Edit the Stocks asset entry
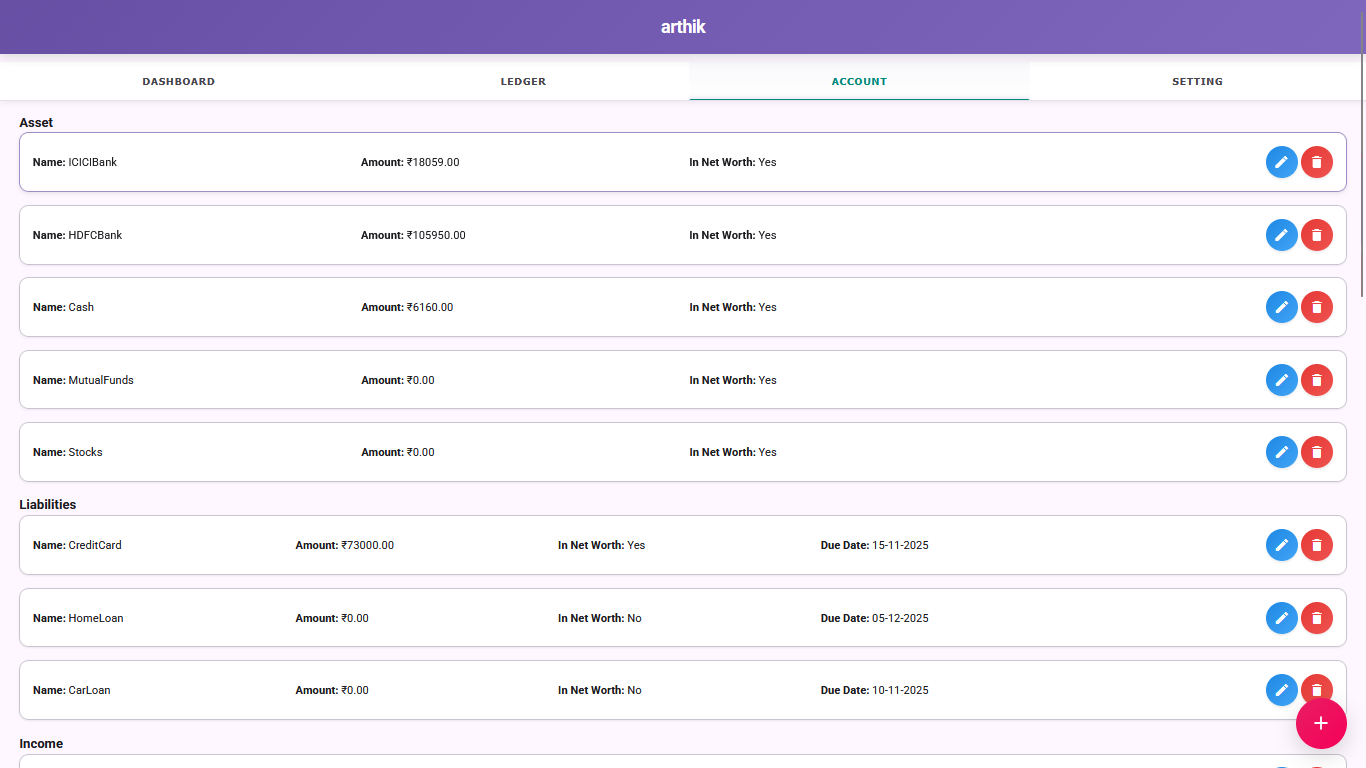The width and height of the screenshot is (1366, 768). point(1282,452)
